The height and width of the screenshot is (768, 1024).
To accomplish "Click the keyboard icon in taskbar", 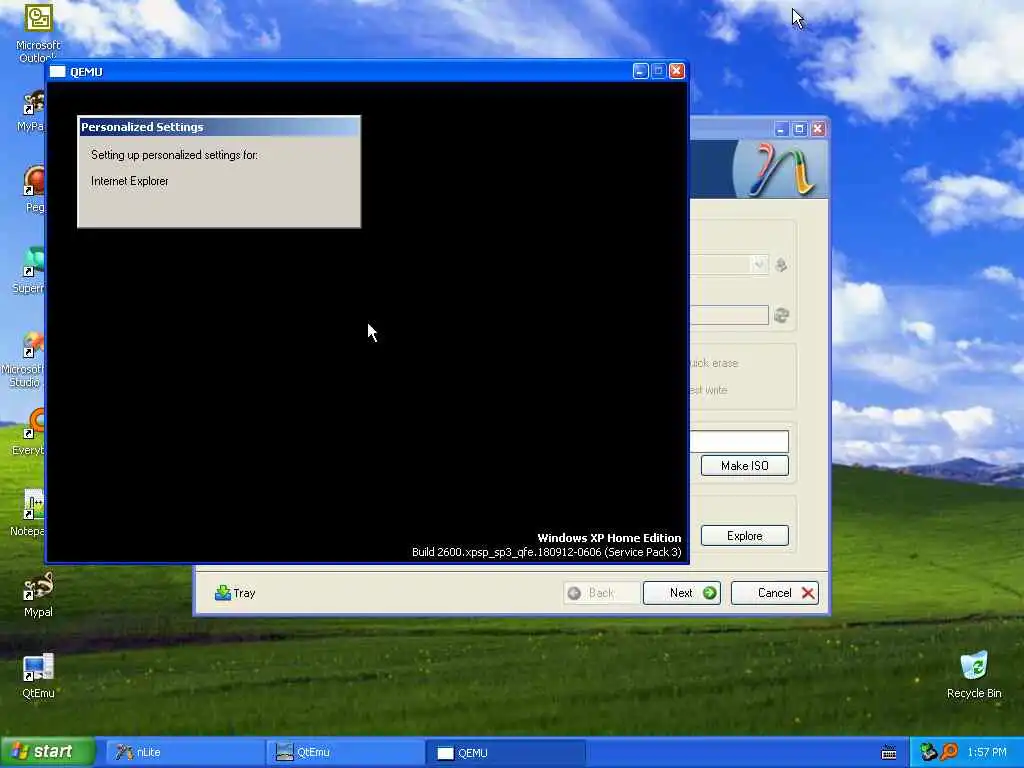I will tap(889, 752).
